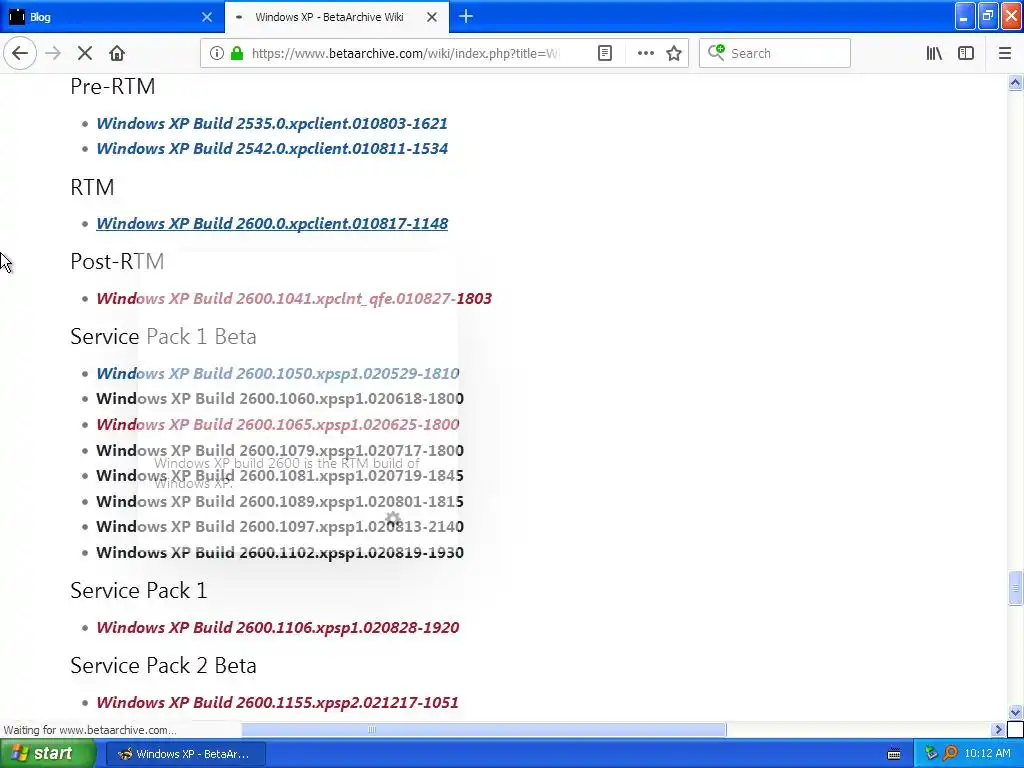Show site information icon in address bar
Image resolution: width=1024 pixels, height=768 pixels.
(217, 54)
